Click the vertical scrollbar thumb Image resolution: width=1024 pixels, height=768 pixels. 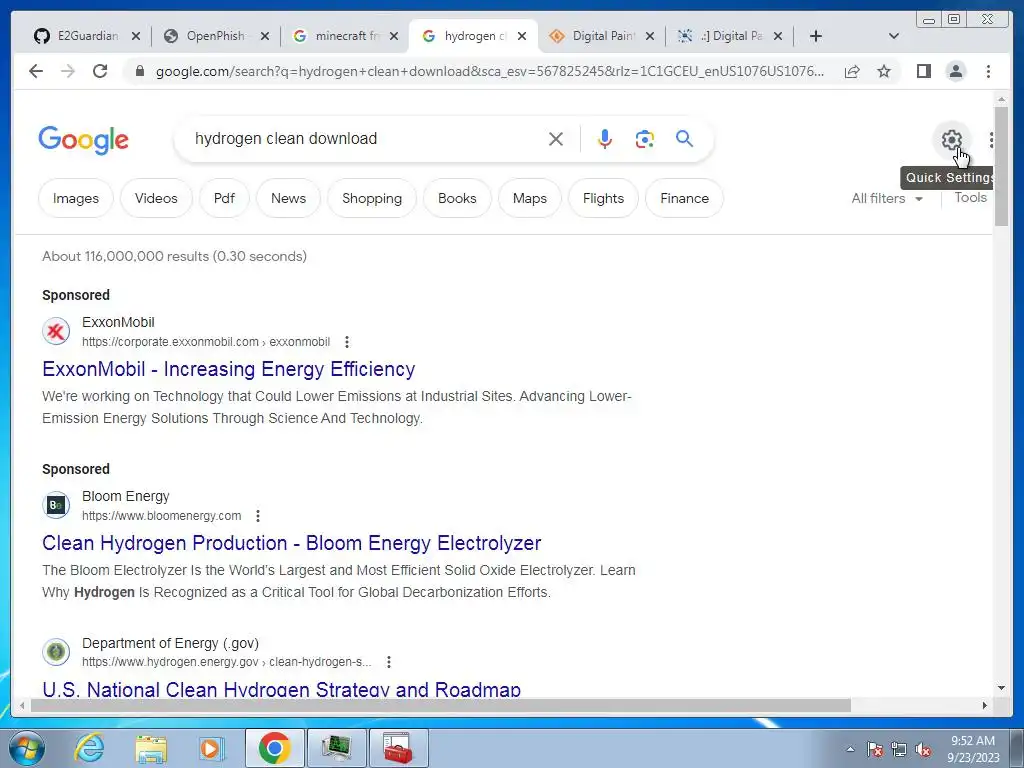point(1001,165)
